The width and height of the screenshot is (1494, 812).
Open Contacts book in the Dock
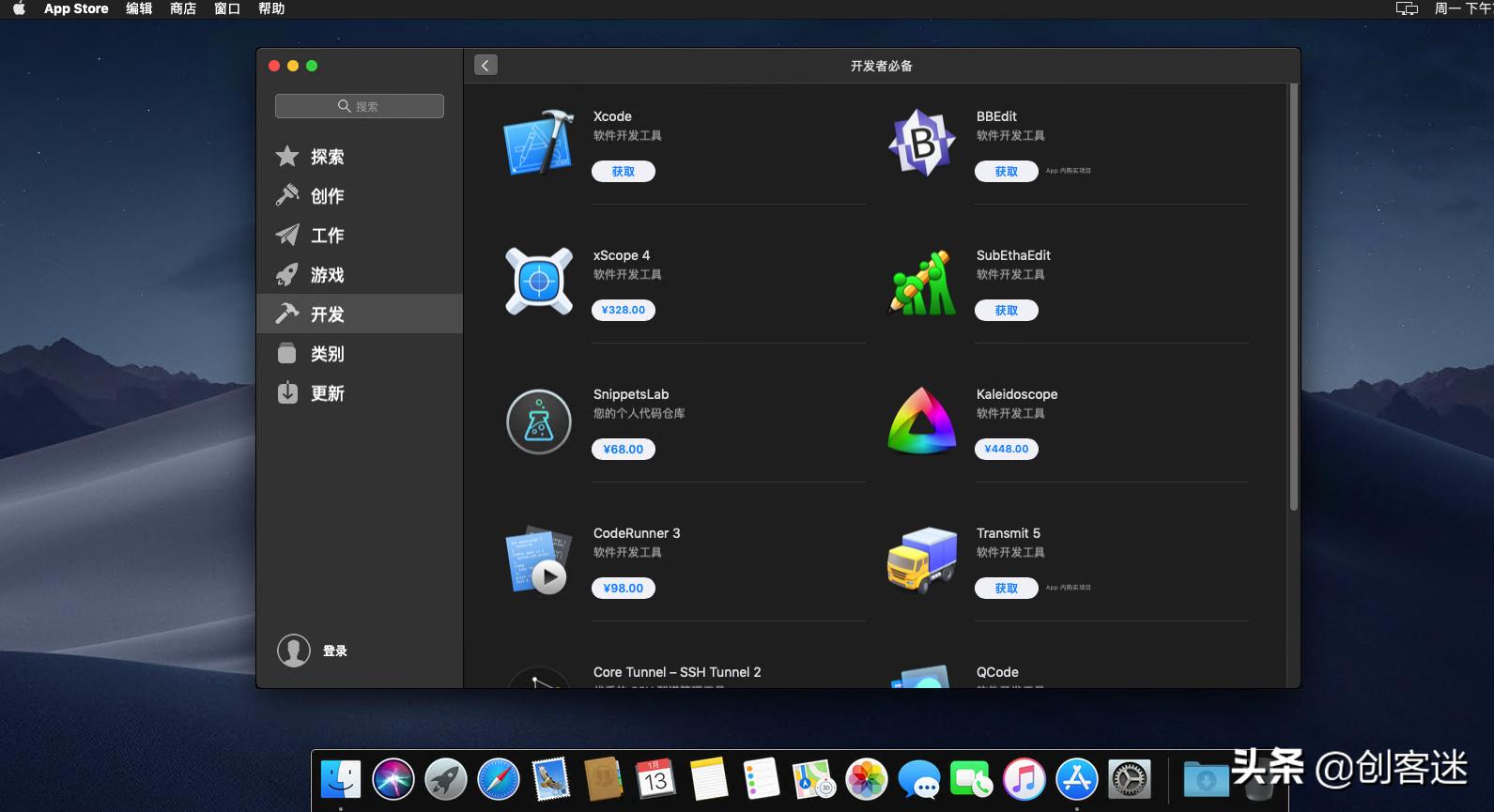(604, 779)
